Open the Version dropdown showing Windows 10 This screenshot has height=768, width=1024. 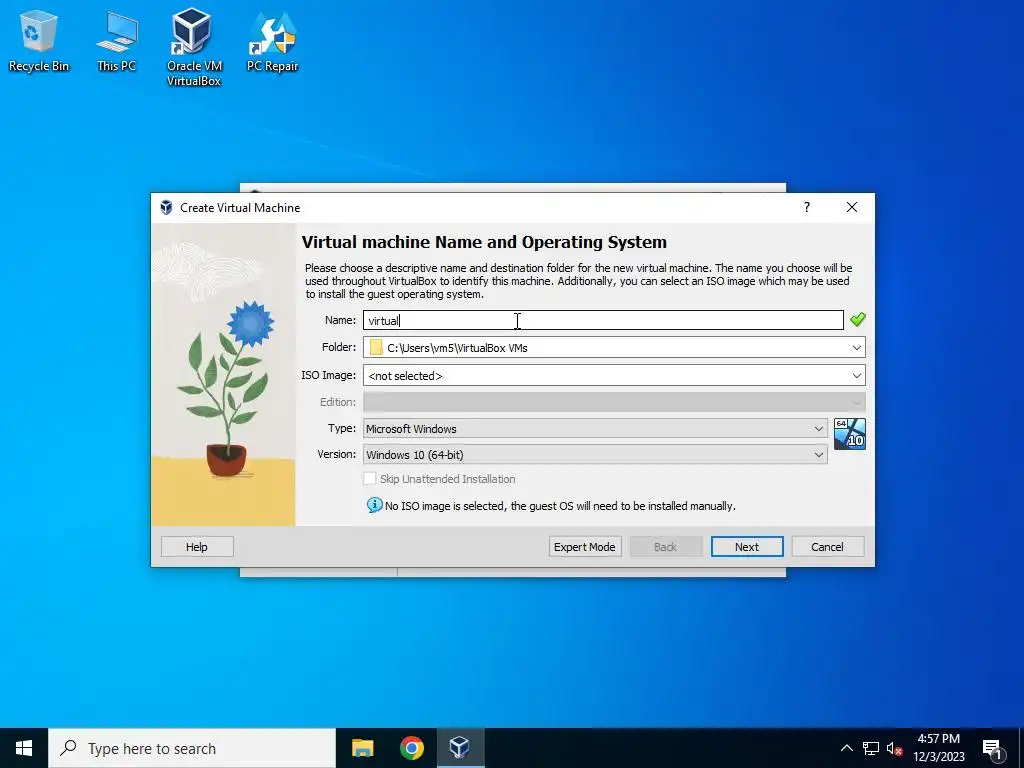[595, 455]
